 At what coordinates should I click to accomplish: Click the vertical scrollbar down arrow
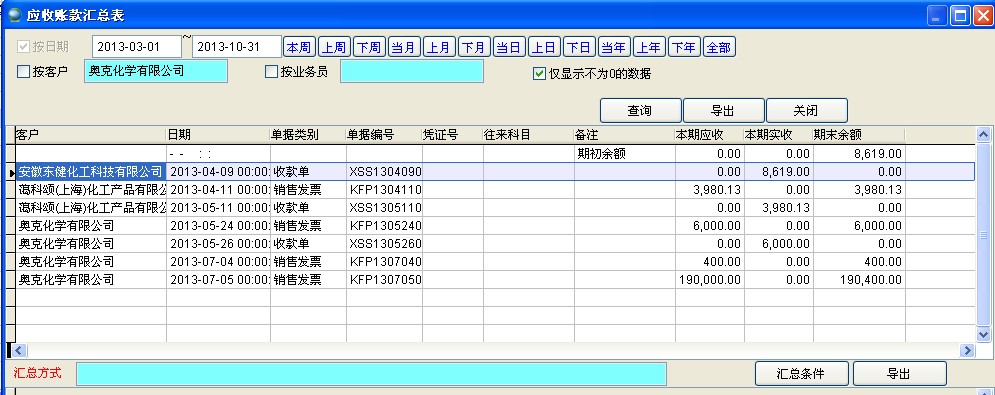[984, 334]
